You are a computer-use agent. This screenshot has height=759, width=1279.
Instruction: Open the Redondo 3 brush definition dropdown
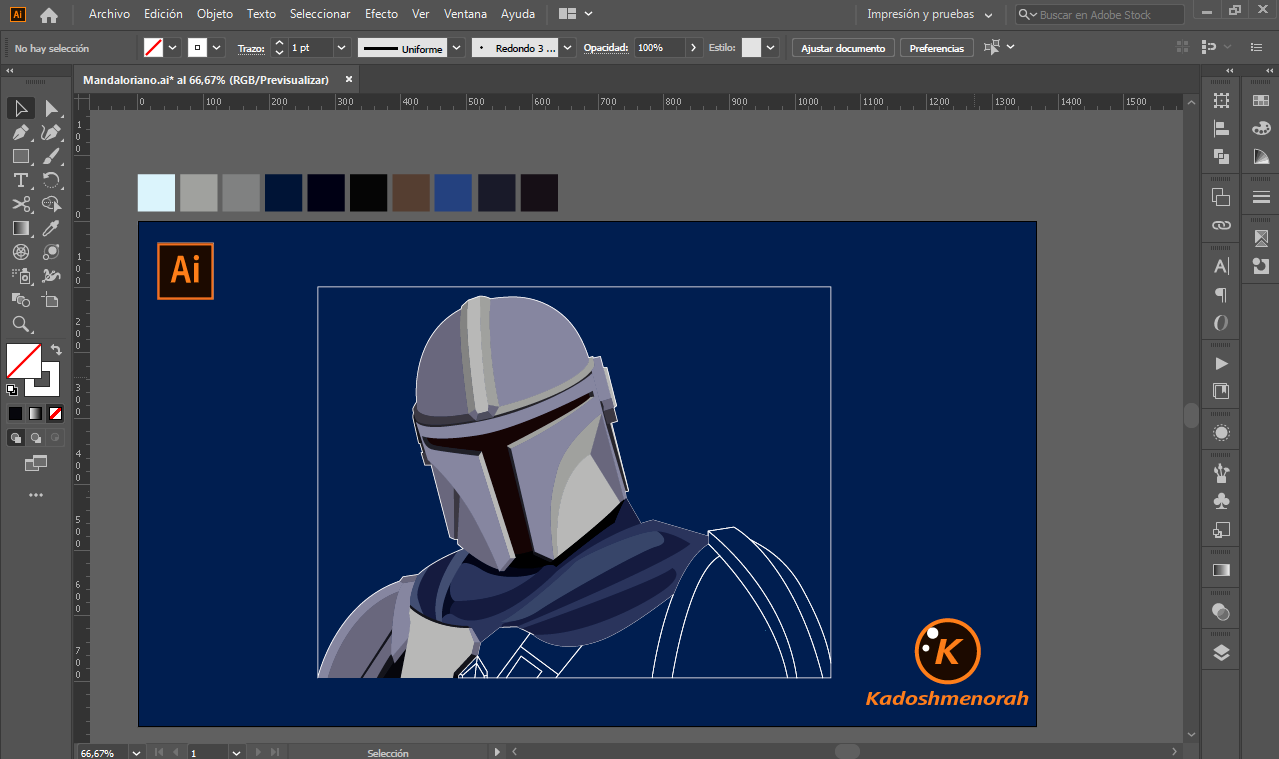(568, 47)
